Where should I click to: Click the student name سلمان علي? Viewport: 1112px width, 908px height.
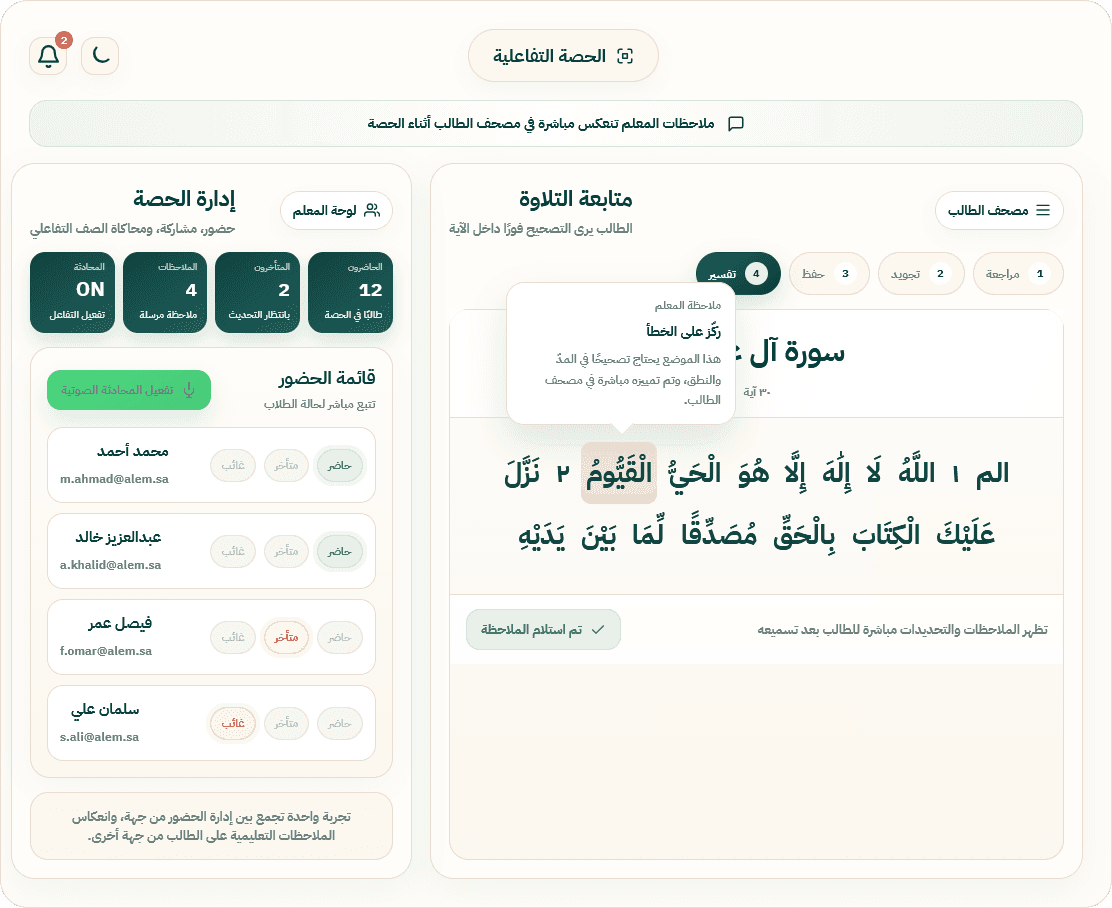[x=105, y=709]
